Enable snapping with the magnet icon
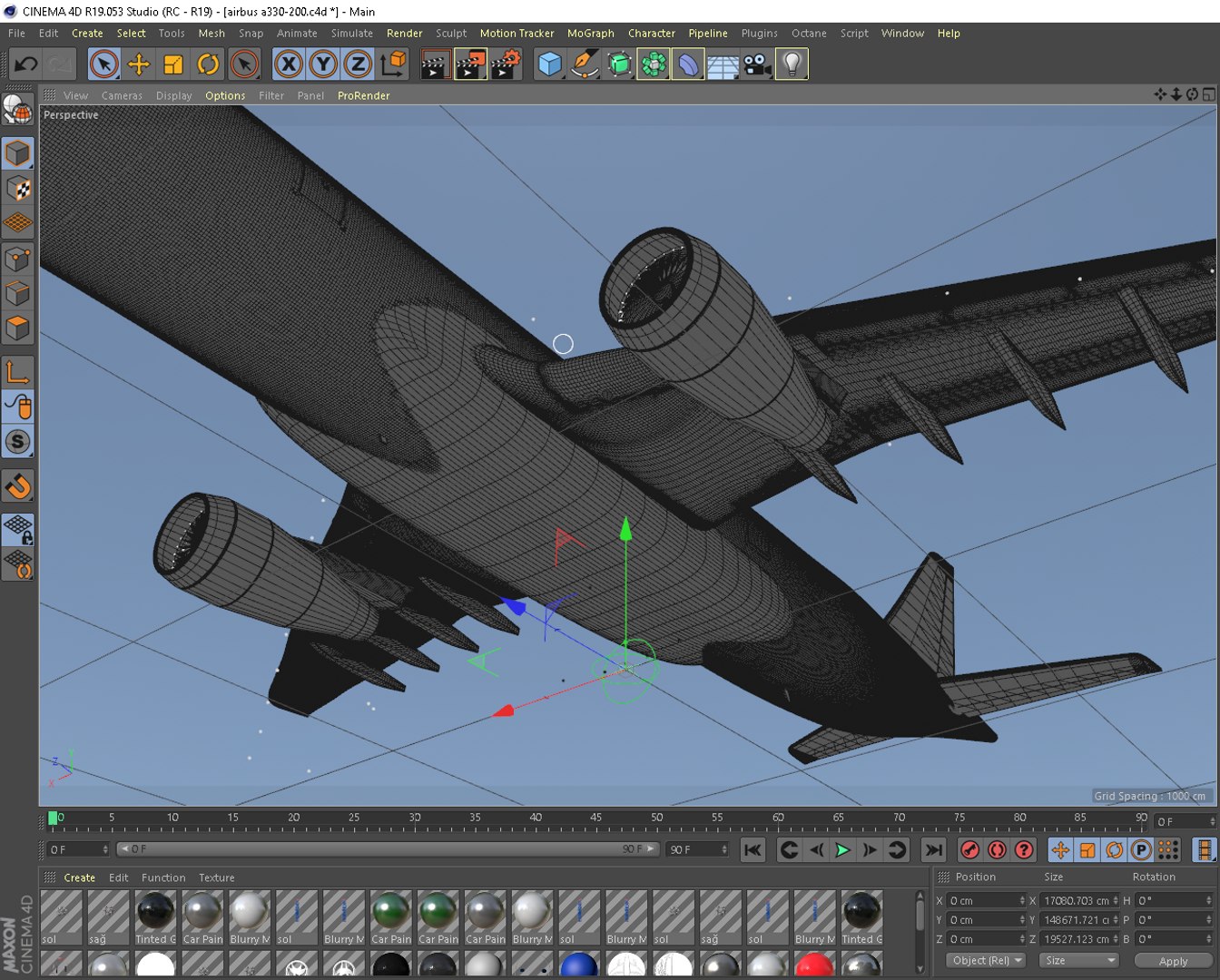 (x=18, y=486)
